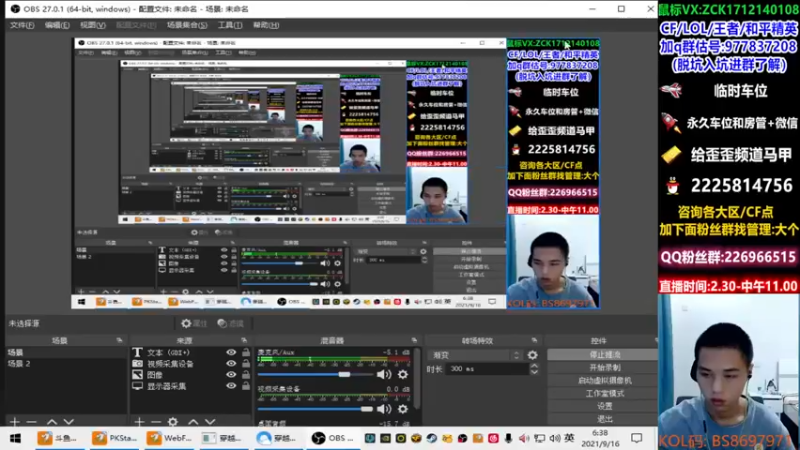Remove the selected source with the minus icon under 来源
The width and height of the screenshot is (800, 450).
[156, 421]
